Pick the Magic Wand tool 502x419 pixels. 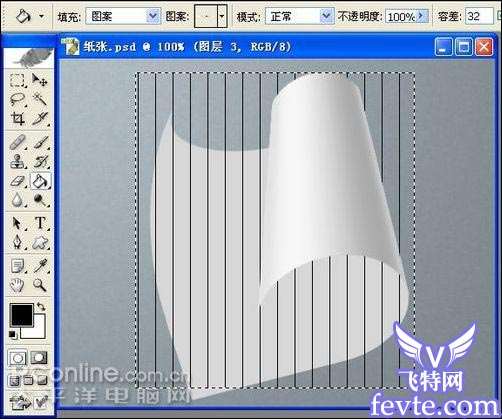(x=40, y=99)
